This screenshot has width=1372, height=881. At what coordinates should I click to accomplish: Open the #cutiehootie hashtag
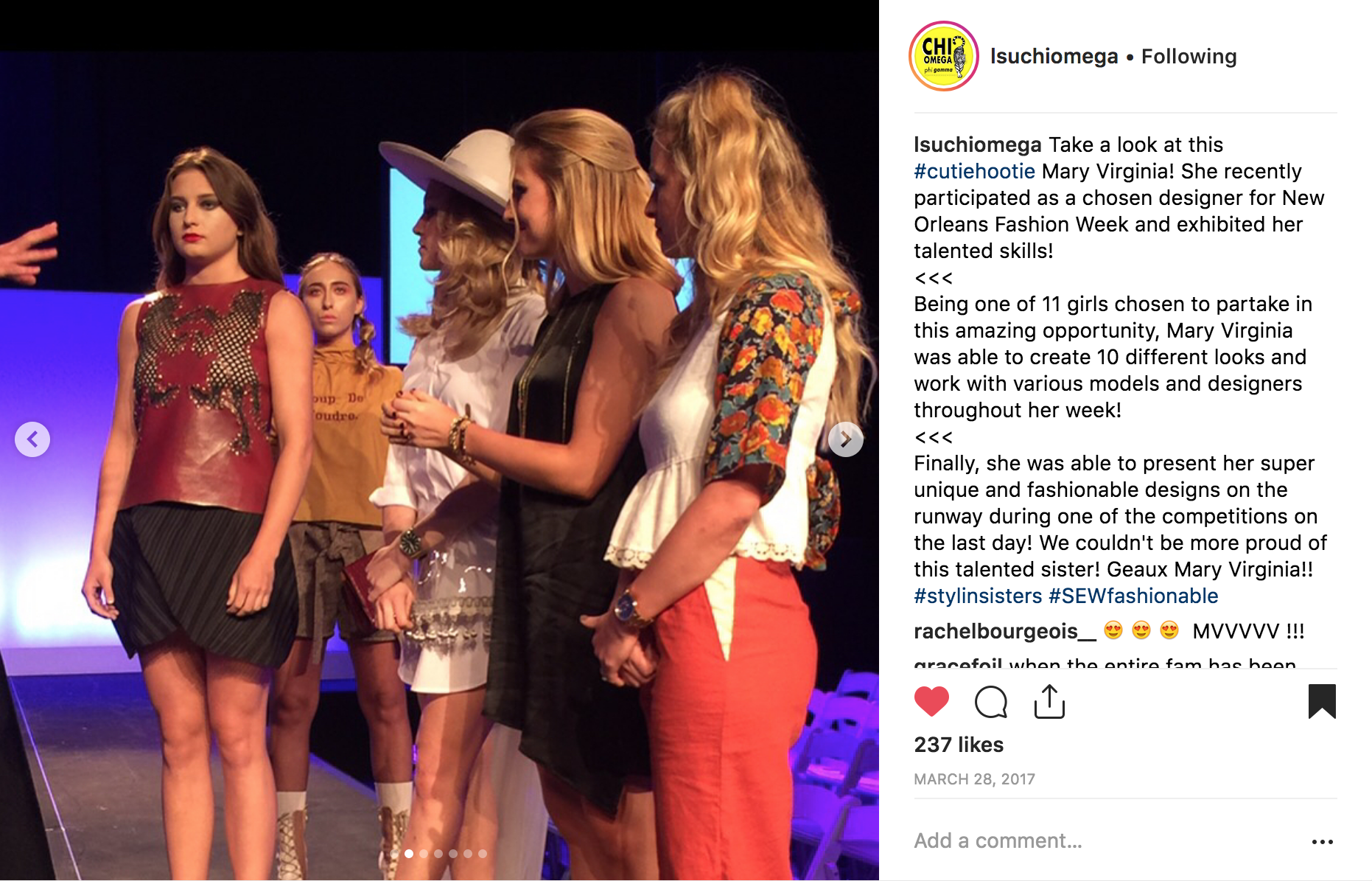coord(974,171)
